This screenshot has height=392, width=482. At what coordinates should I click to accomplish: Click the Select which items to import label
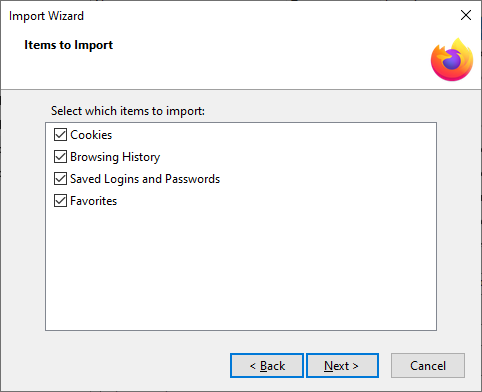pyautogui.click(x=128, y=111)
